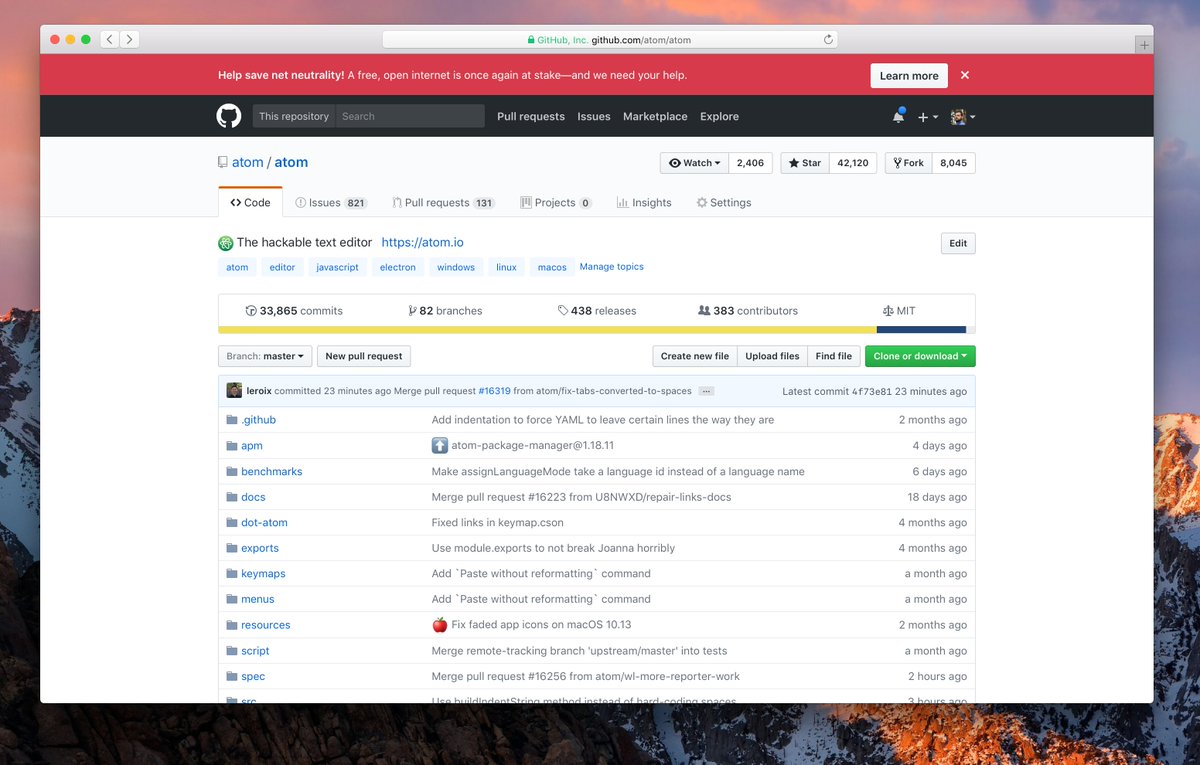Open Pull requests in top navigation
1200x765 pixels.
[x=531, y=117]
